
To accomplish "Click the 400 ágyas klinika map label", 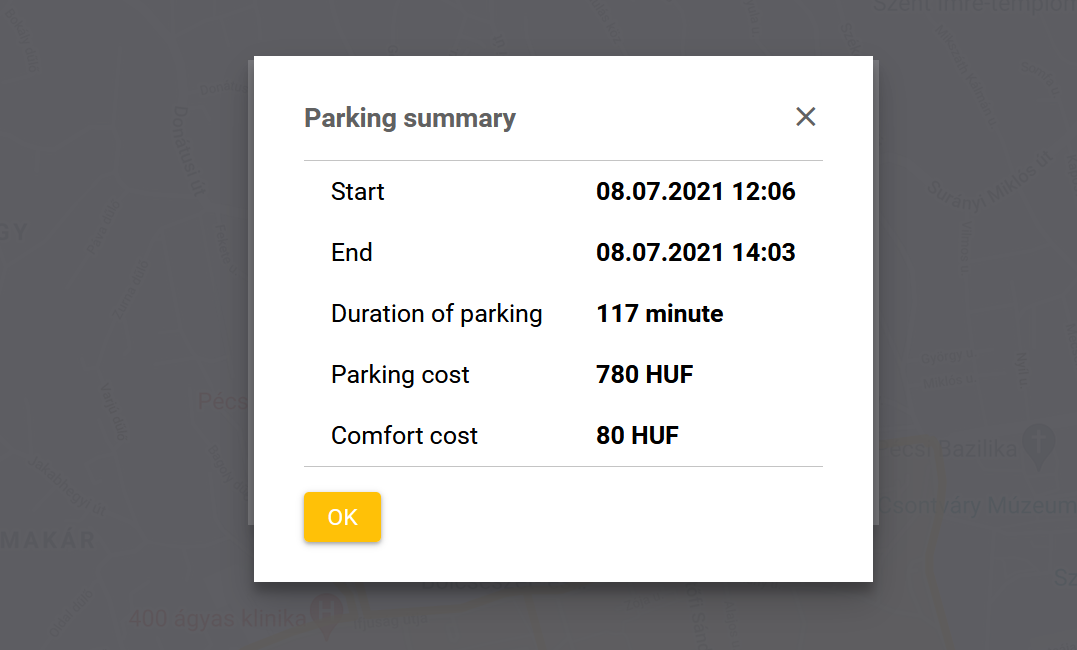I will pos(217,619).
